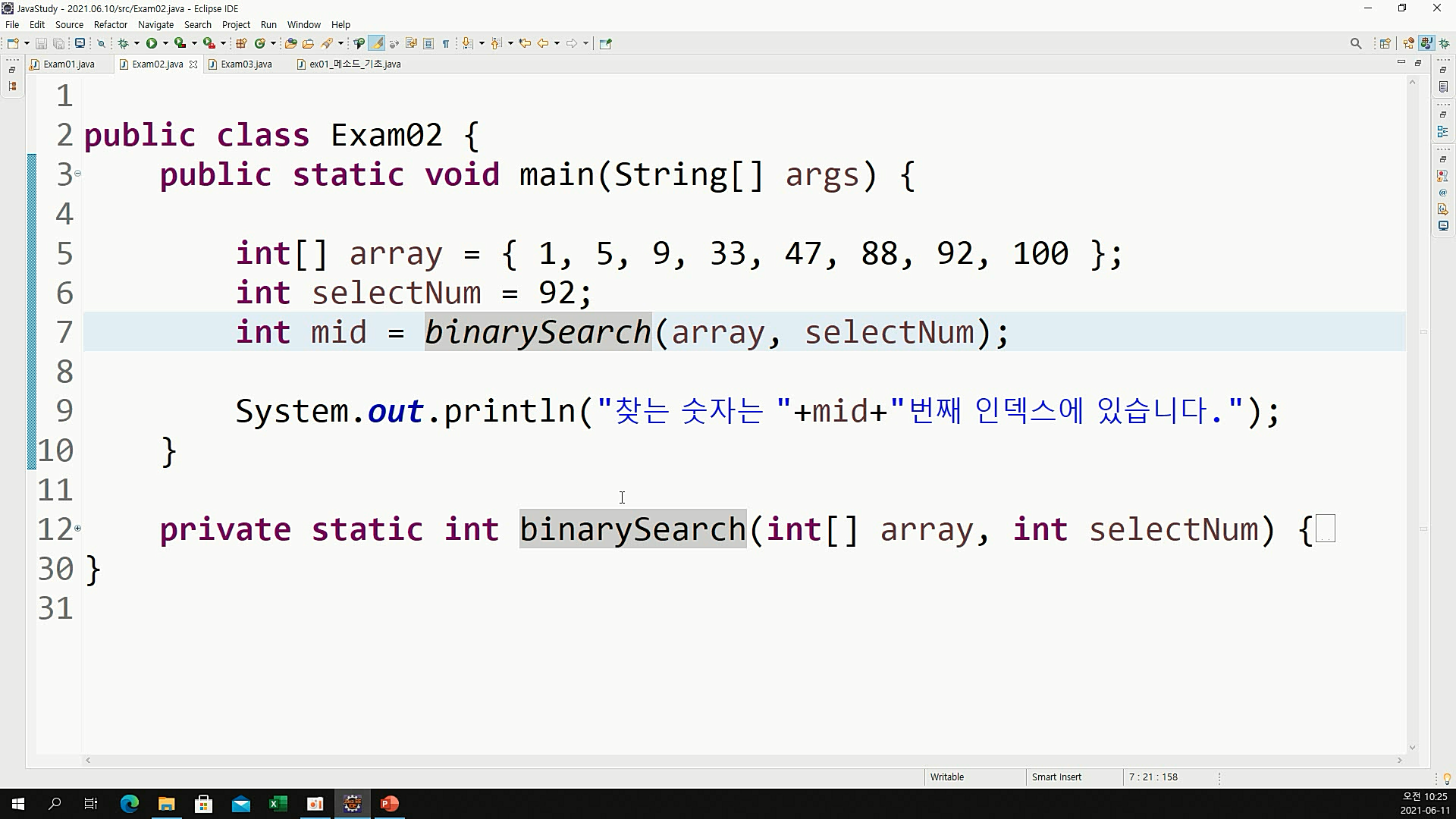This screenshot has width=1456, height=819.
Task: Open the toolbar Search magnifier
Action: pyautogui.click(x=1356, y=43)
